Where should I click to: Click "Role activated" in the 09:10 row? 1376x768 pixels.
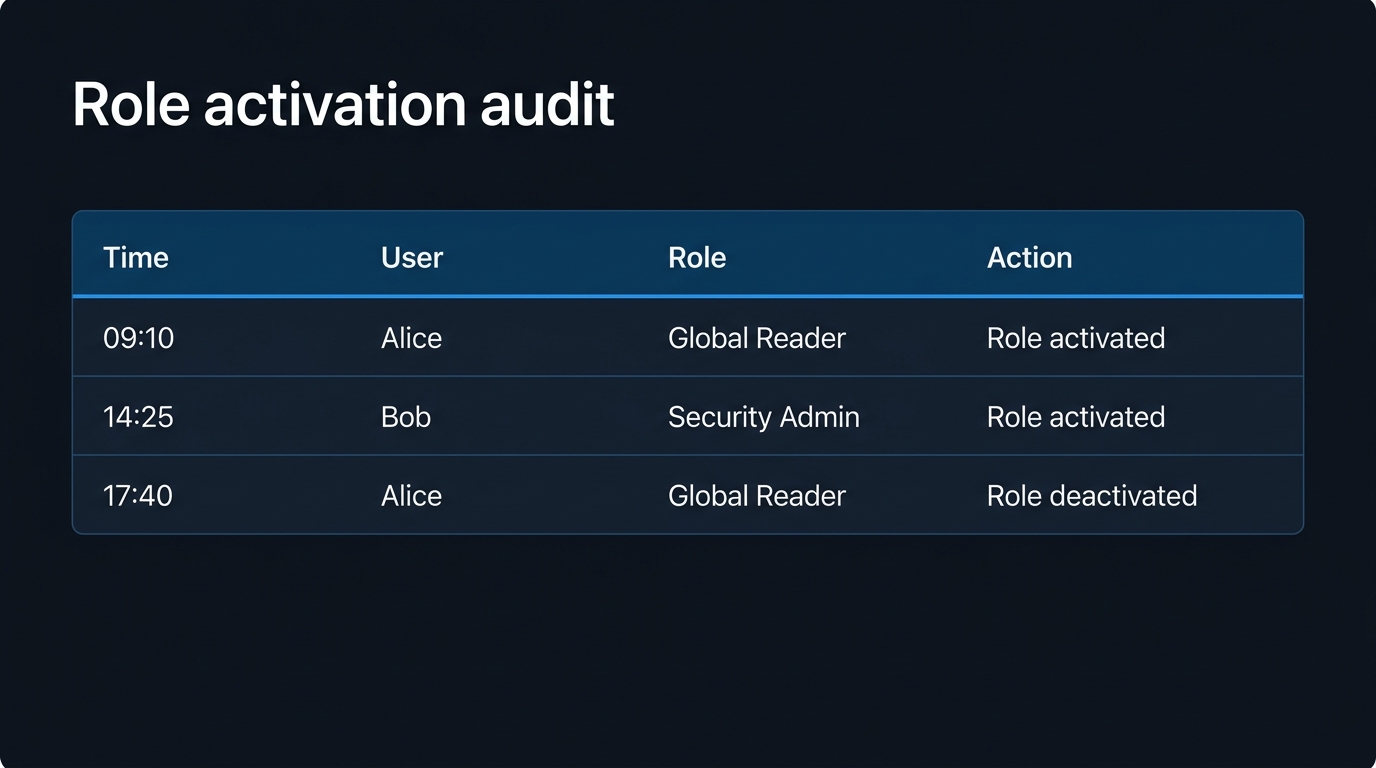point(1076,338)
